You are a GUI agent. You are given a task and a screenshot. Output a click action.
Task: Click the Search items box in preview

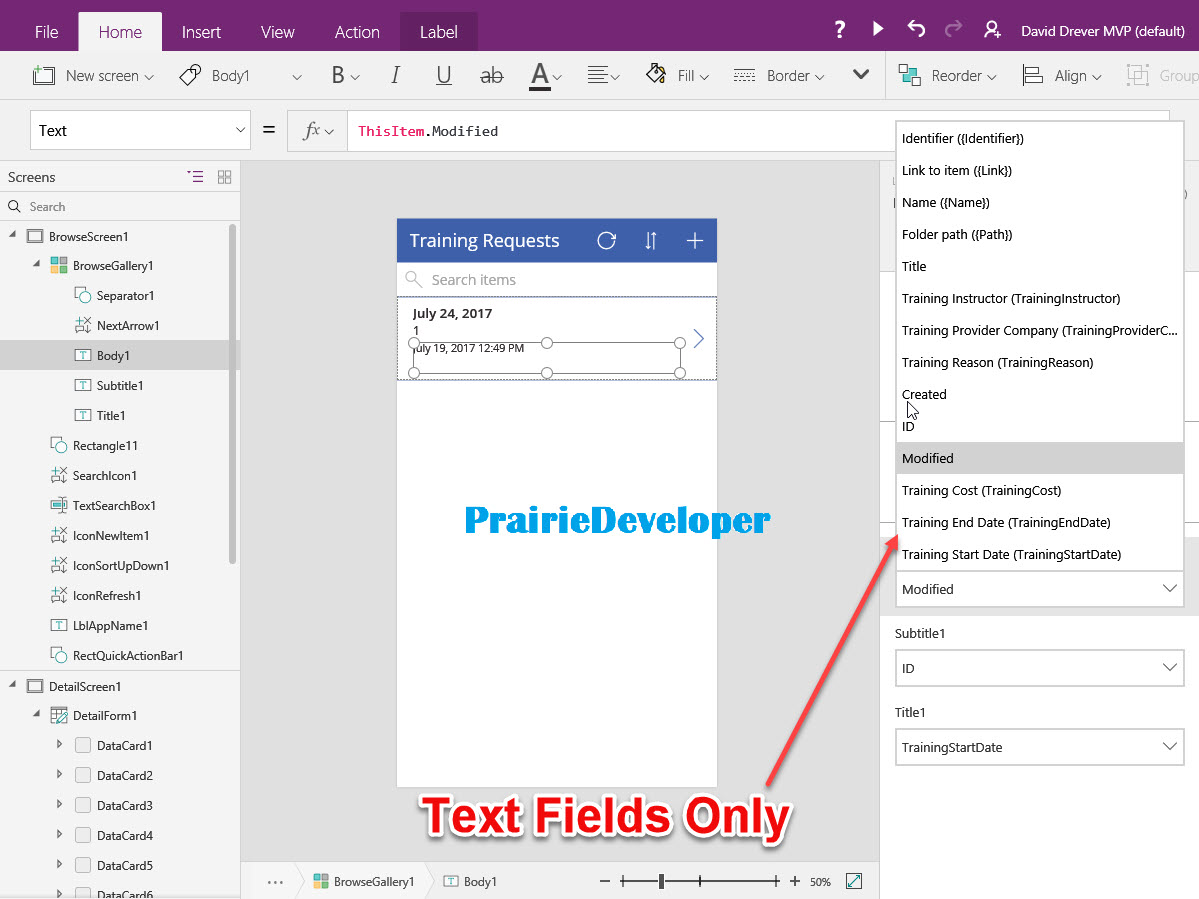[x=557, y=280]
